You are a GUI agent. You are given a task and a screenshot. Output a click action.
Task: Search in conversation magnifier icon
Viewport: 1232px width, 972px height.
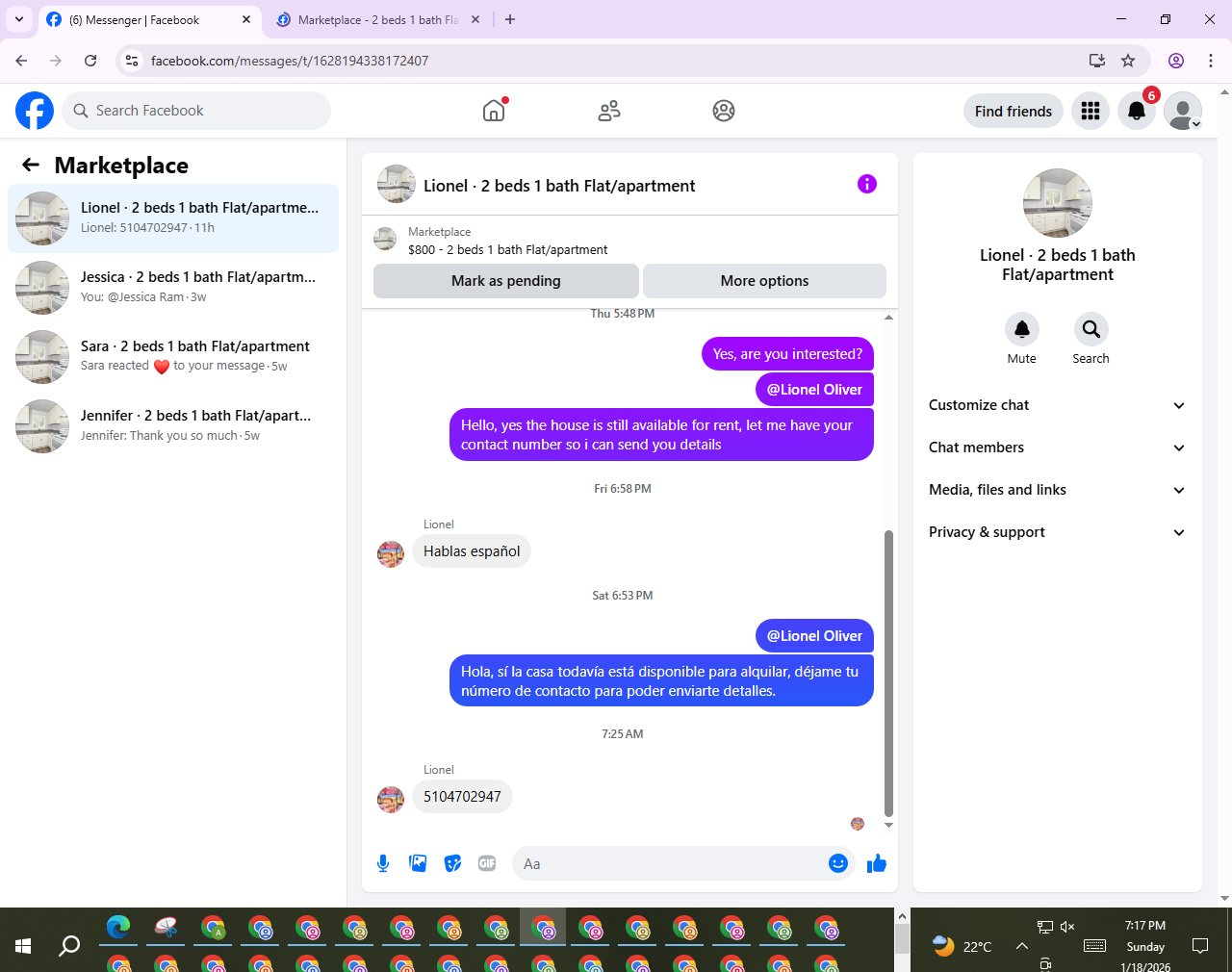pos(1091,329)
